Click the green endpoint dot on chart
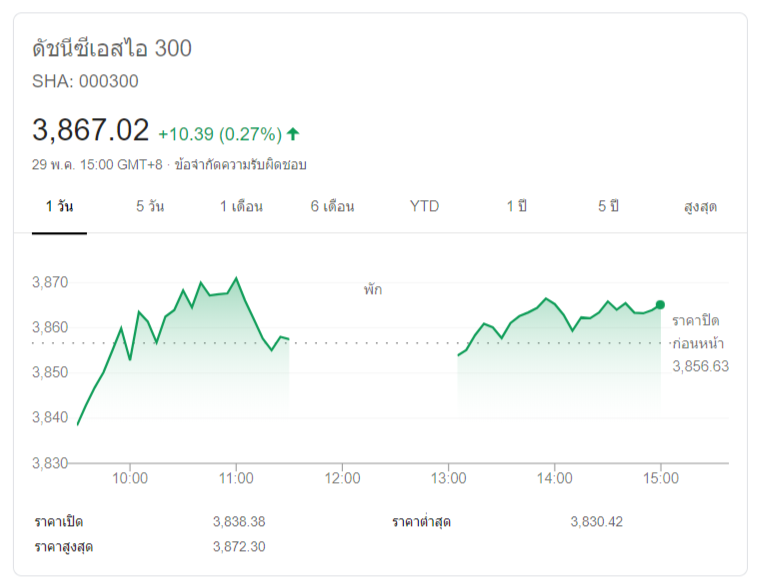The image size is (760, 585). (x=660, y=304)
